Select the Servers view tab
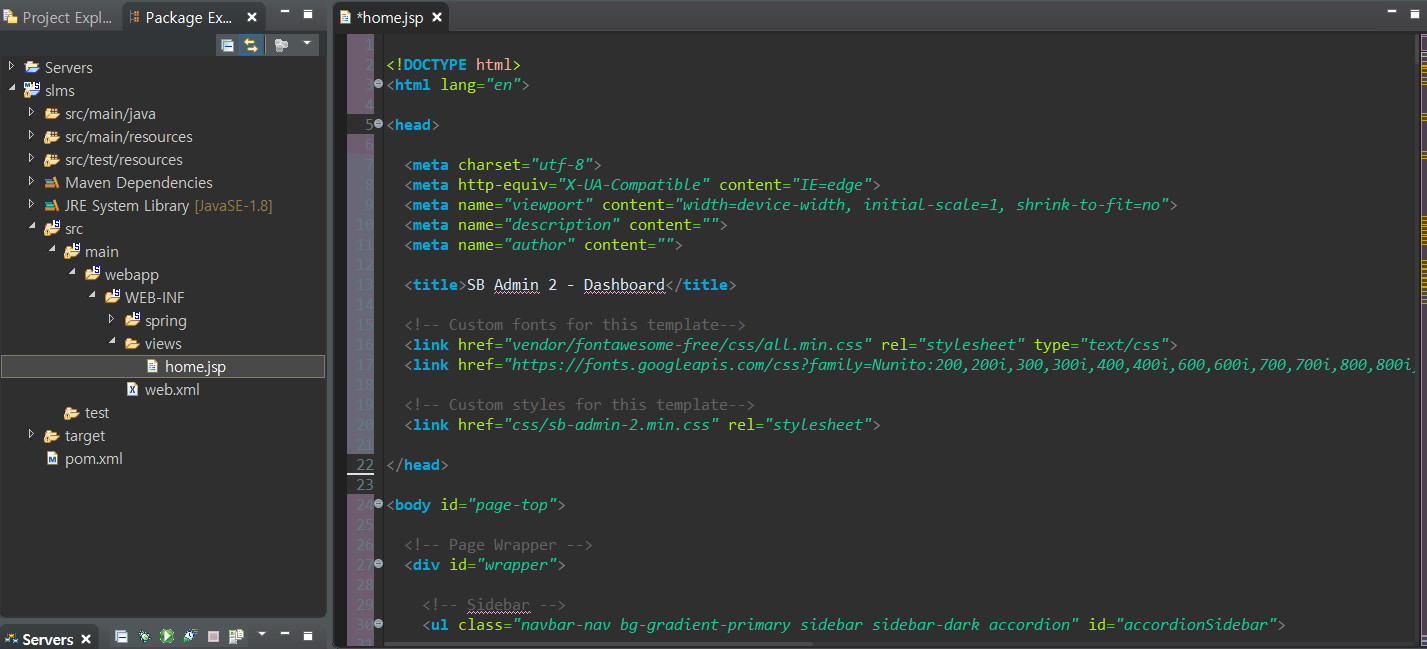Screen dimensions: 1427x649 pos(47,639)
